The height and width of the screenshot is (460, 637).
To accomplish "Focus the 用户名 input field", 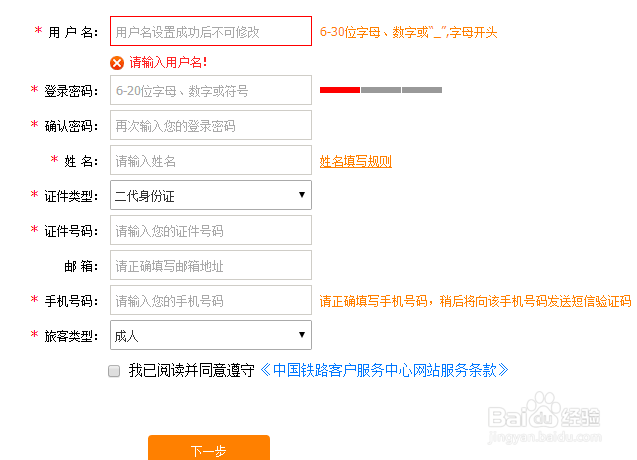I will (x=211, y=31).
